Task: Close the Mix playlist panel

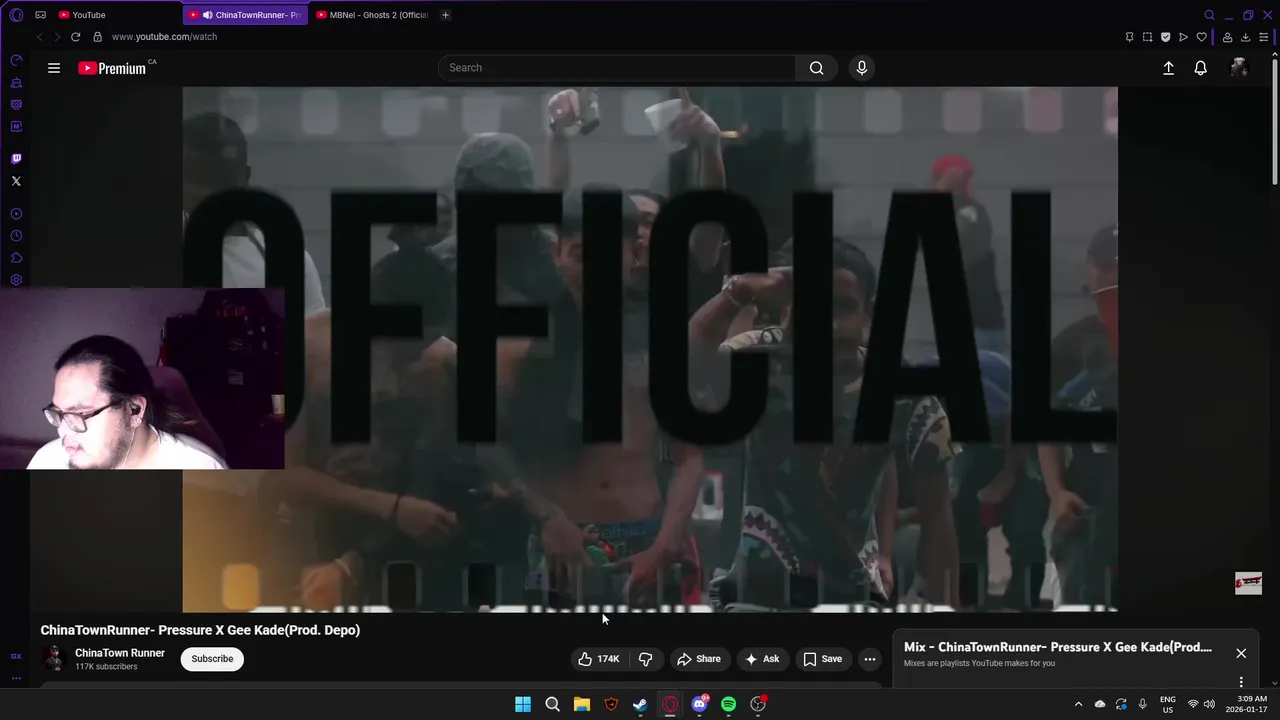Action: click(1241, 653)
